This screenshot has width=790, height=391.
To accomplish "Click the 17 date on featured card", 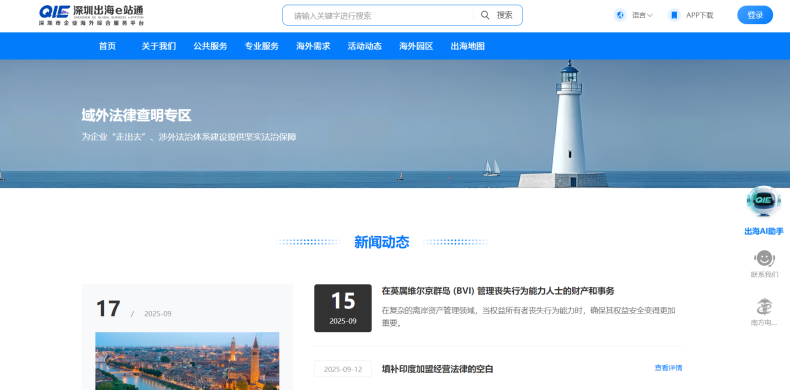I will pyautogui.click(x=108, y=308).
